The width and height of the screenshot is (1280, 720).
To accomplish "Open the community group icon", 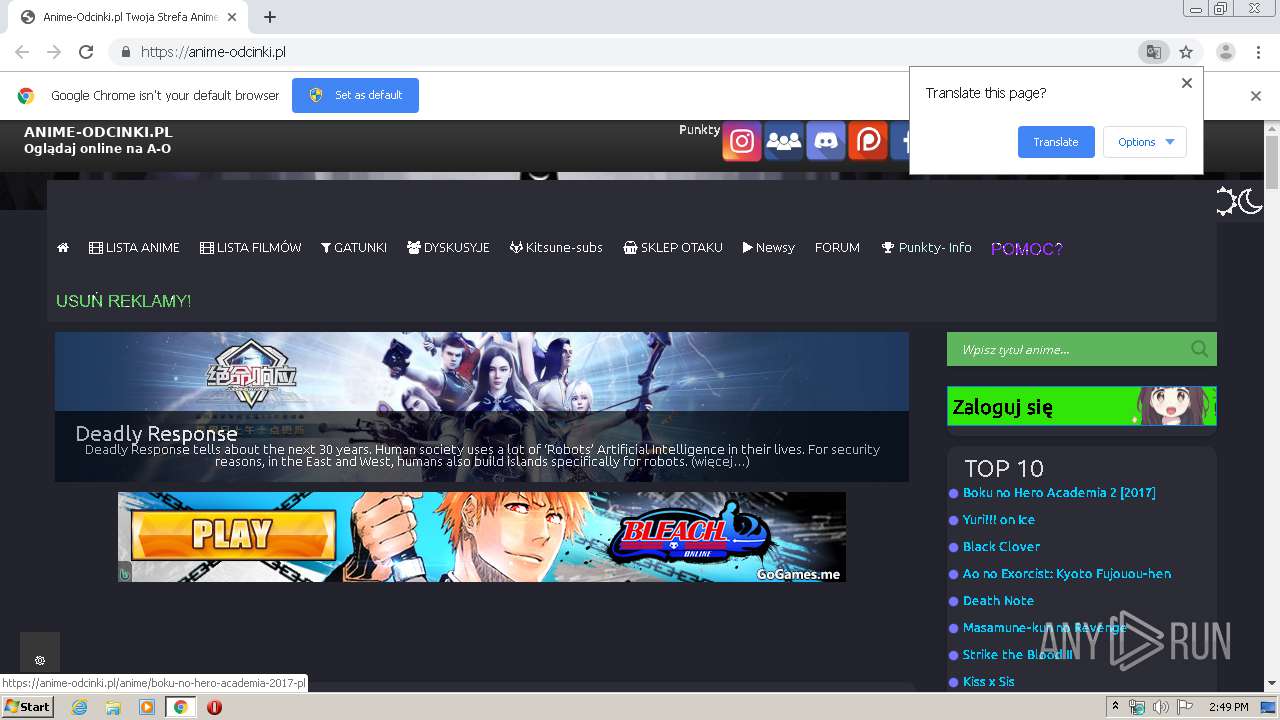I will (x=783, y=142).
